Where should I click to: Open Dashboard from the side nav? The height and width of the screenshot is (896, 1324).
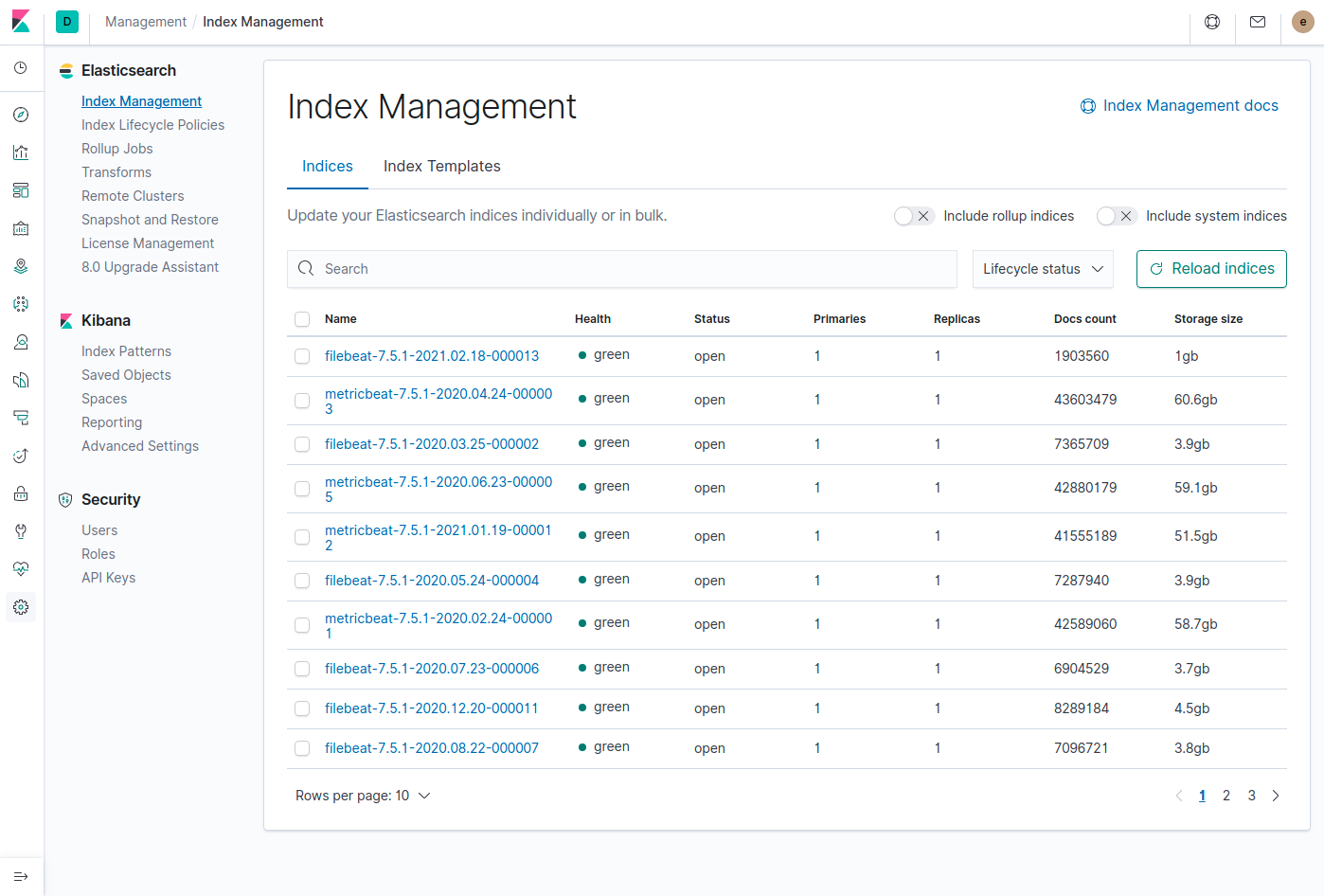[x=21, y=190]
